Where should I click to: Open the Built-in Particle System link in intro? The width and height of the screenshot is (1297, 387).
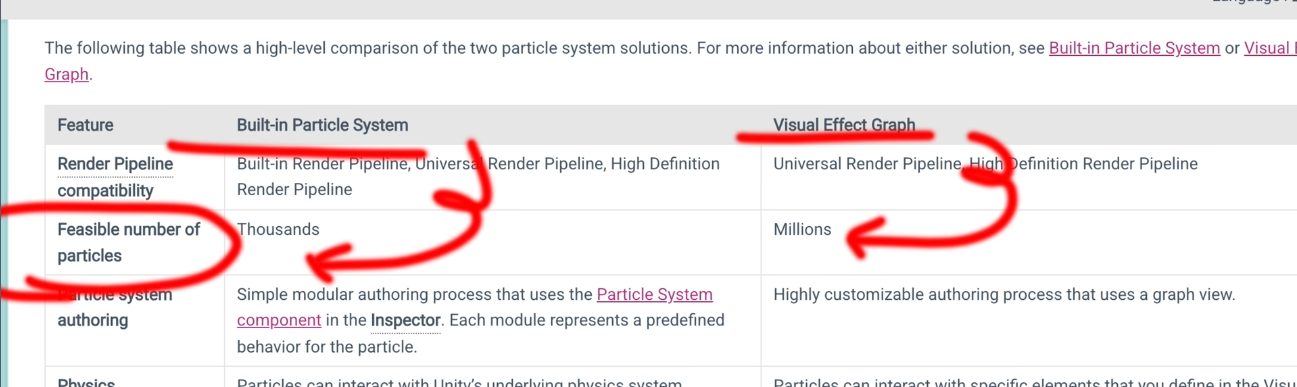pos(1134,48)
